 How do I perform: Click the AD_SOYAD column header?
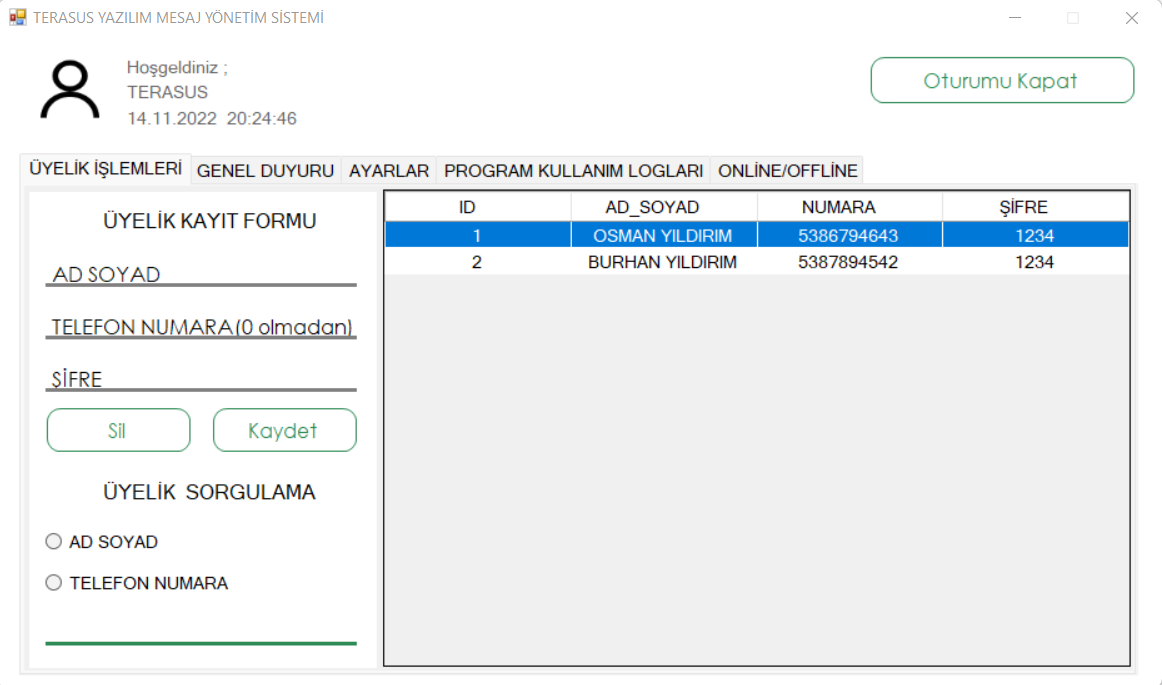(x=664, y=207)
